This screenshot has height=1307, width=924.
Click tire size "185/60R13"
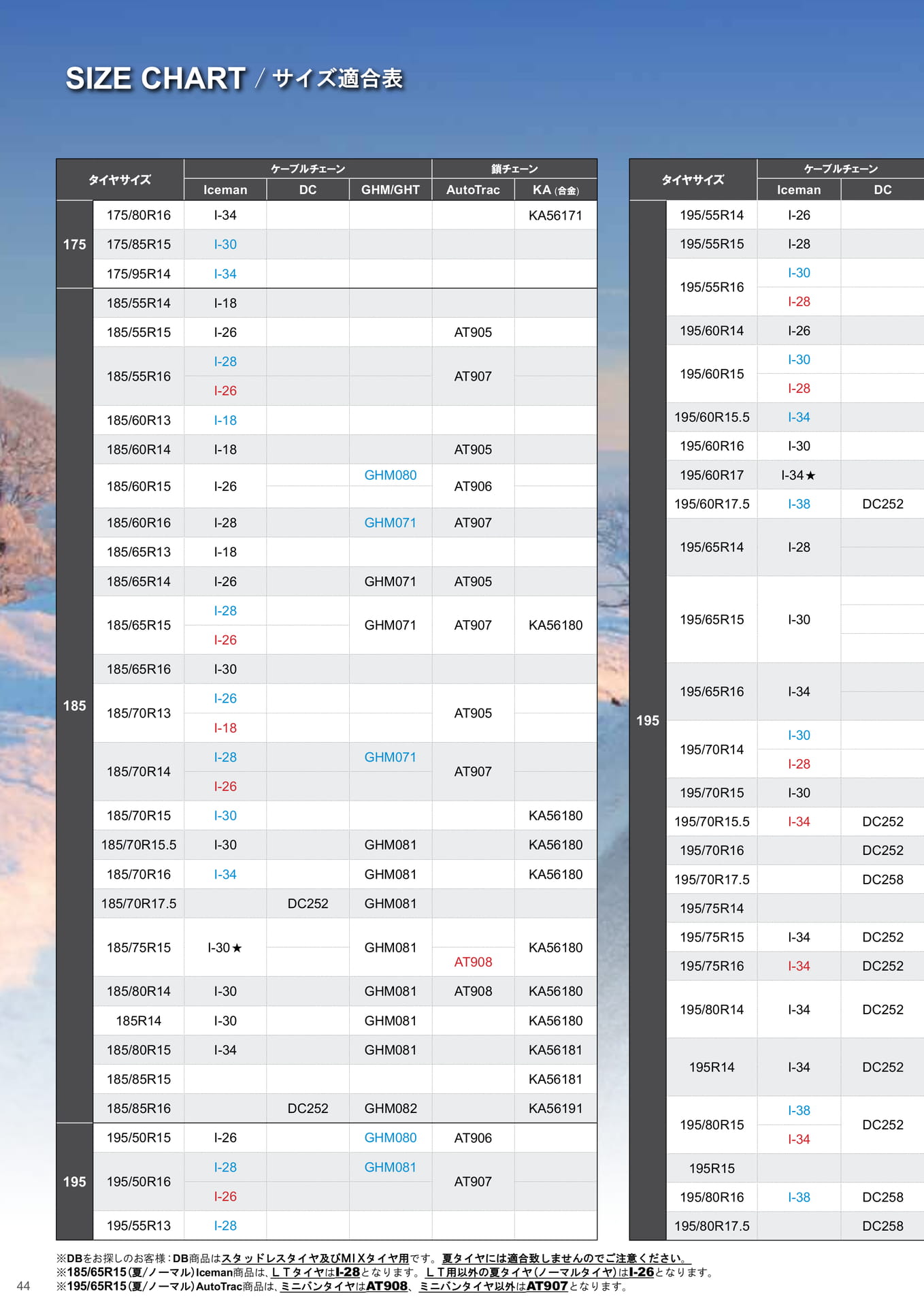(x=139, y=420)
